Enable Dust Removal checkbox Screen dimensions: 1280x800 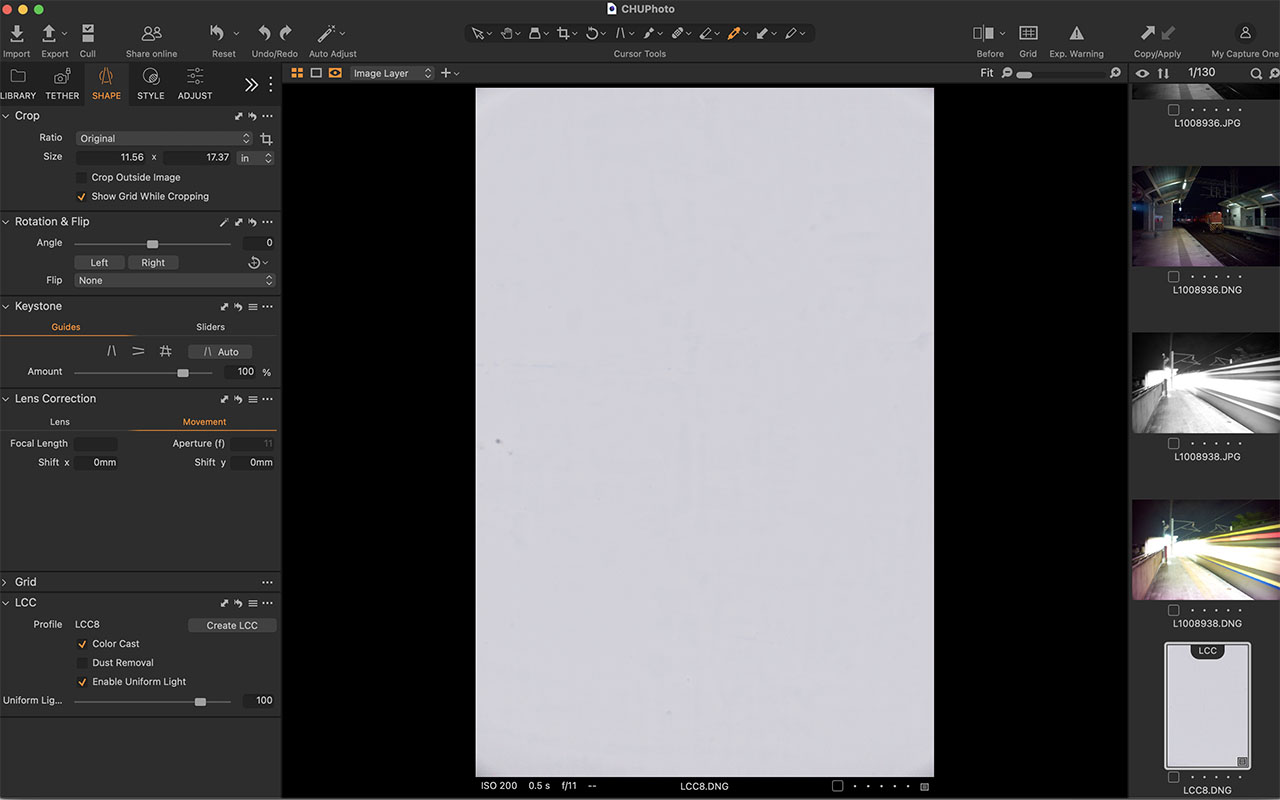pos(83,663)
